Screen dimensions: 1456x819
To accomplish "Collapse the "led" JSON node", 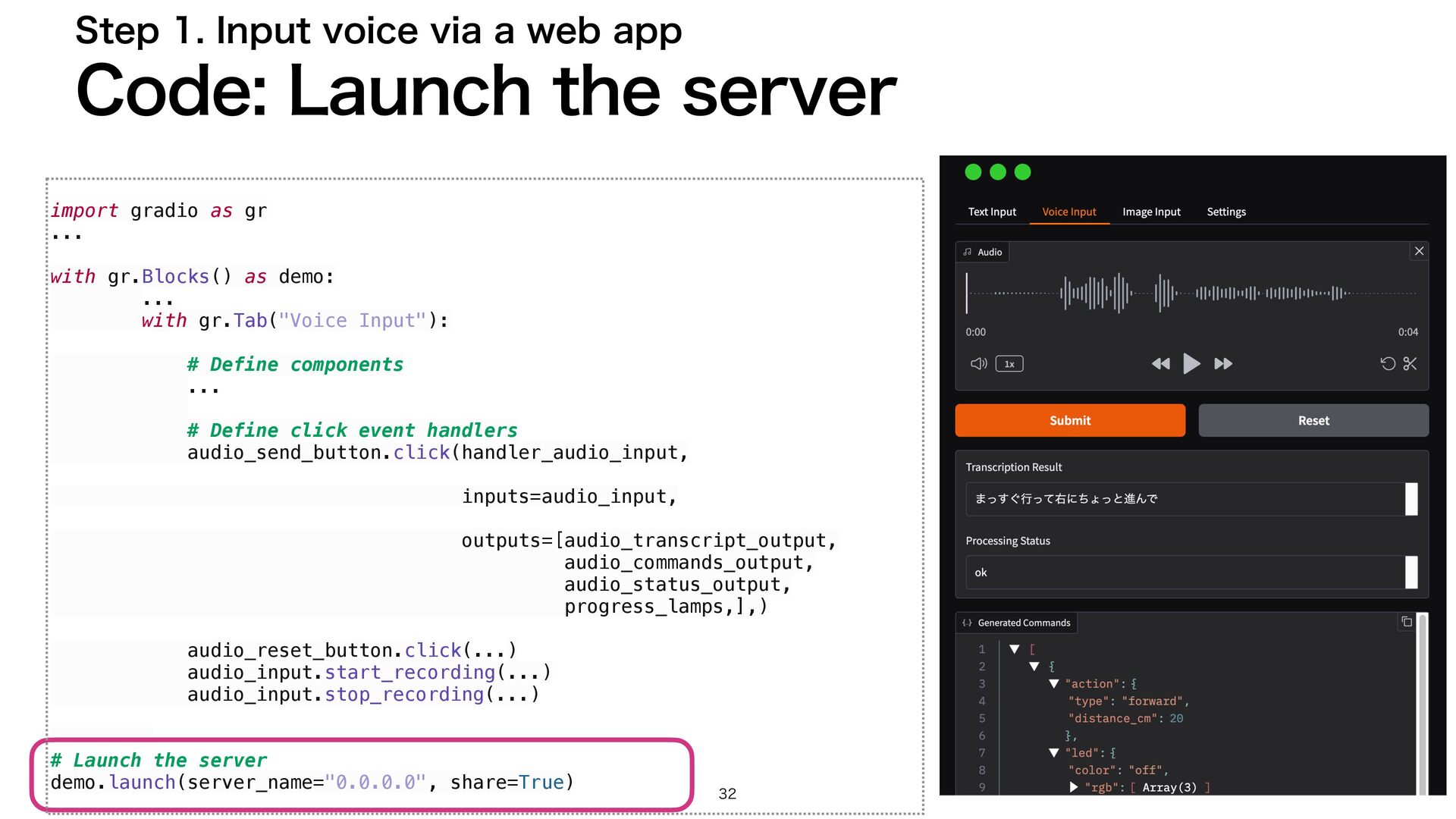I will tap(1053, 753).
